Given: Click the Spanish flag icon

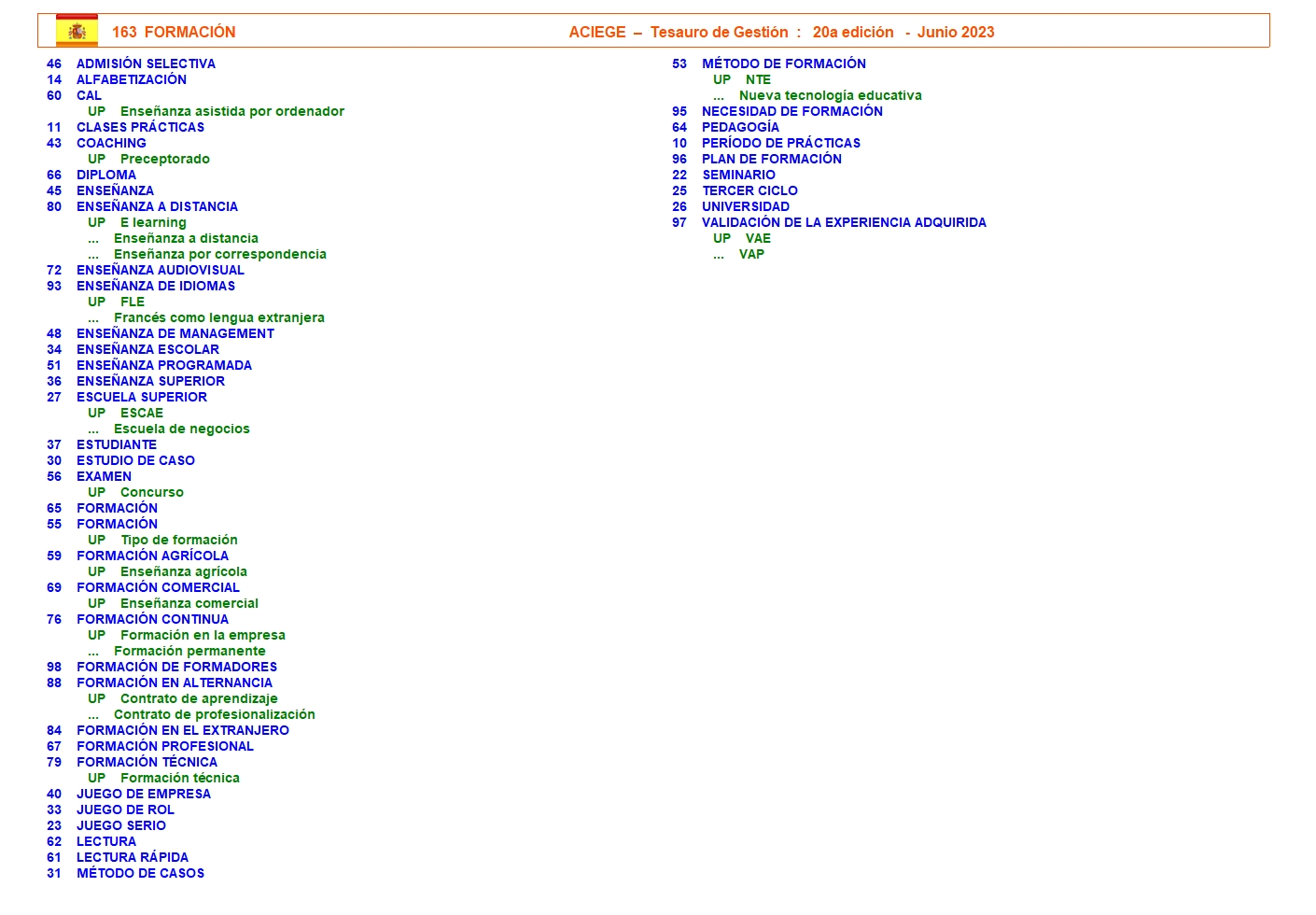Looking at the screenshot, I should pyautogui.click(x=77, y=31).
